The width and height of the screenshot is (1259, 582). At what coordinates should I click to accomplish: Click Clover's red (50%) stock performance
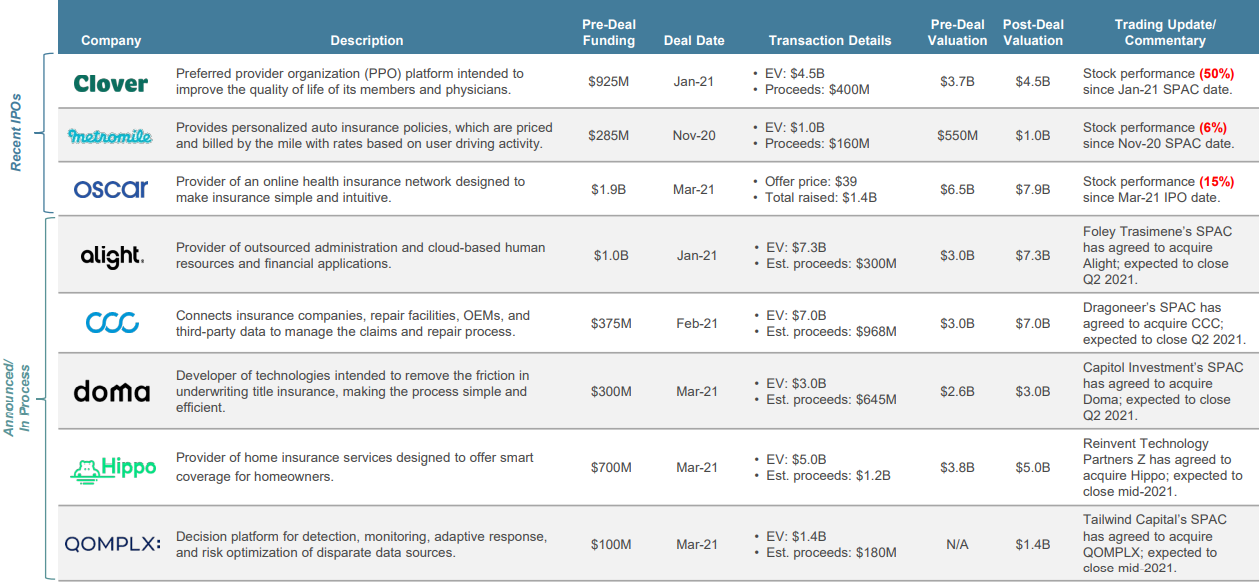[1216, 74]
